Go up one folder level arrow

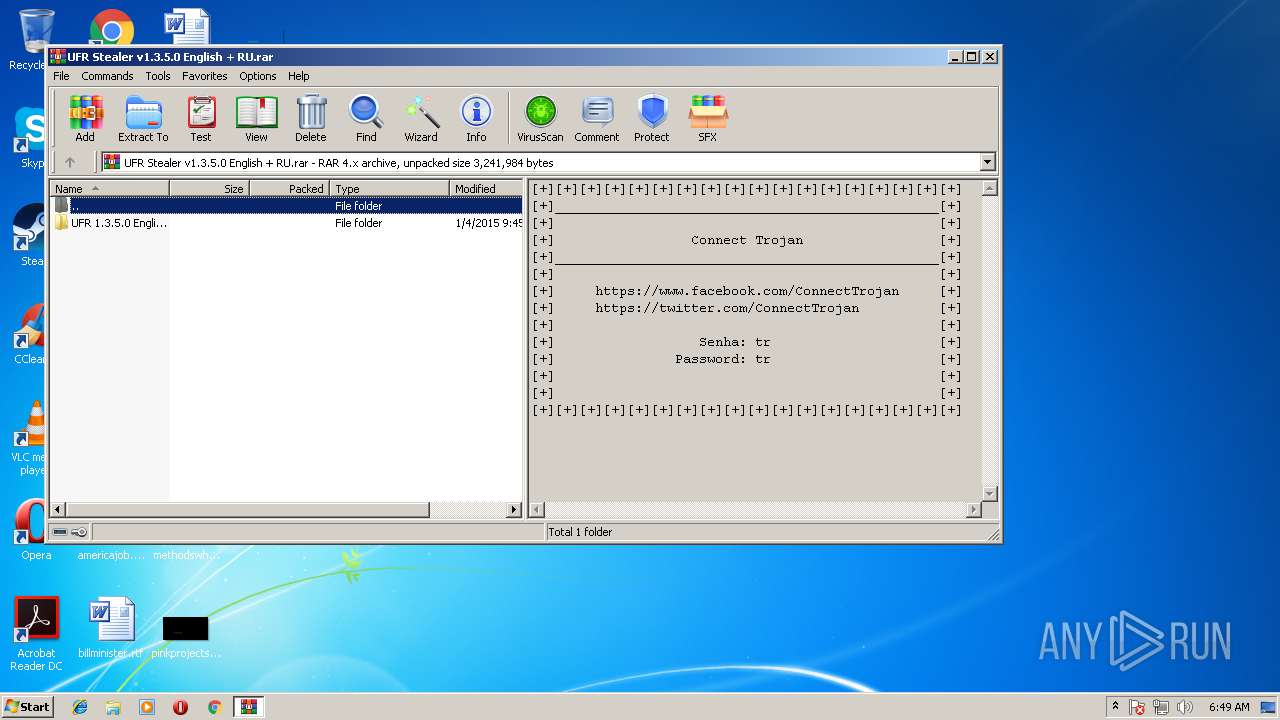[x=70, y=162]
